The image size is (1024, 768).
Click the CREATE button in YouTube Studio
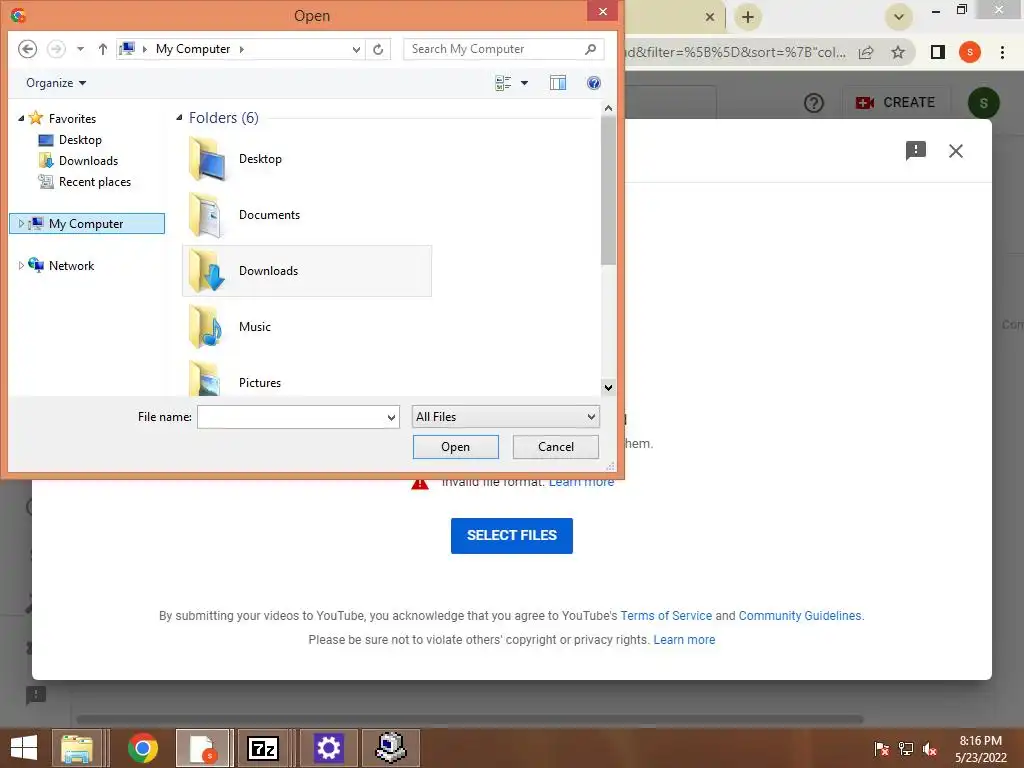(895, 103)
